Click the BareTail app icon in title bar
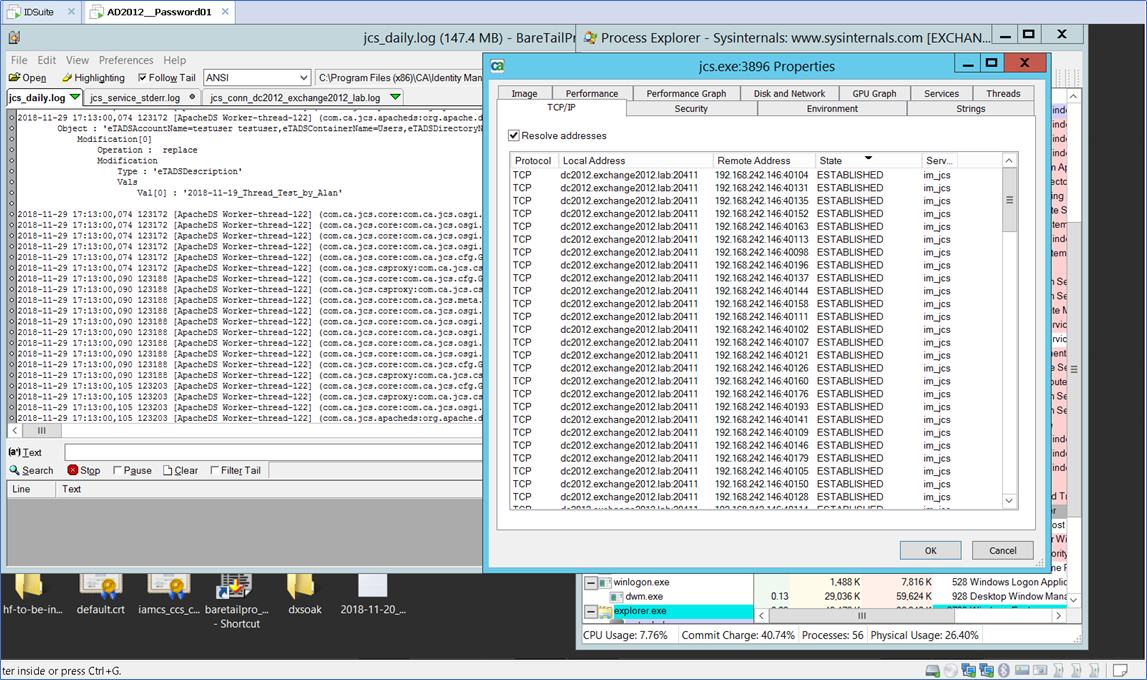This screenshot has width=1147, height=680. click(14, 37)
